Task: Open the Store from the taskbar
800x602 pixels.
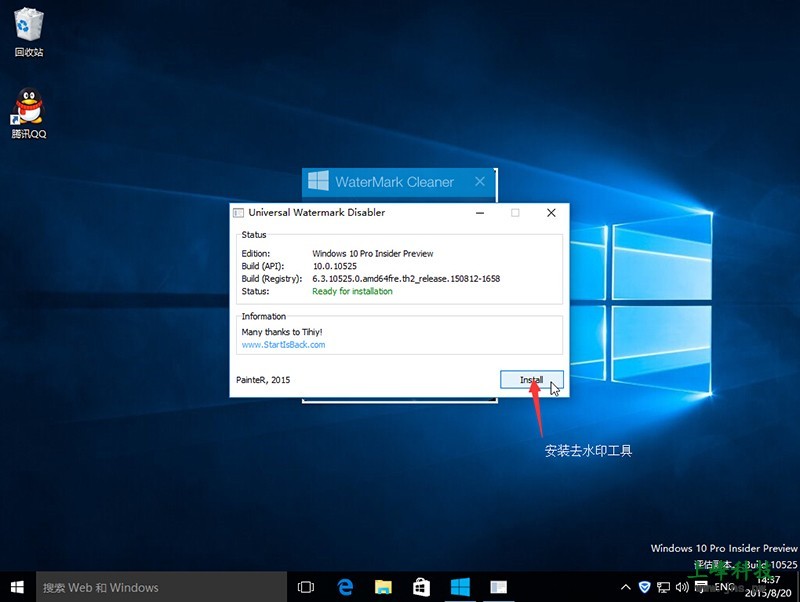Action: 421,587
